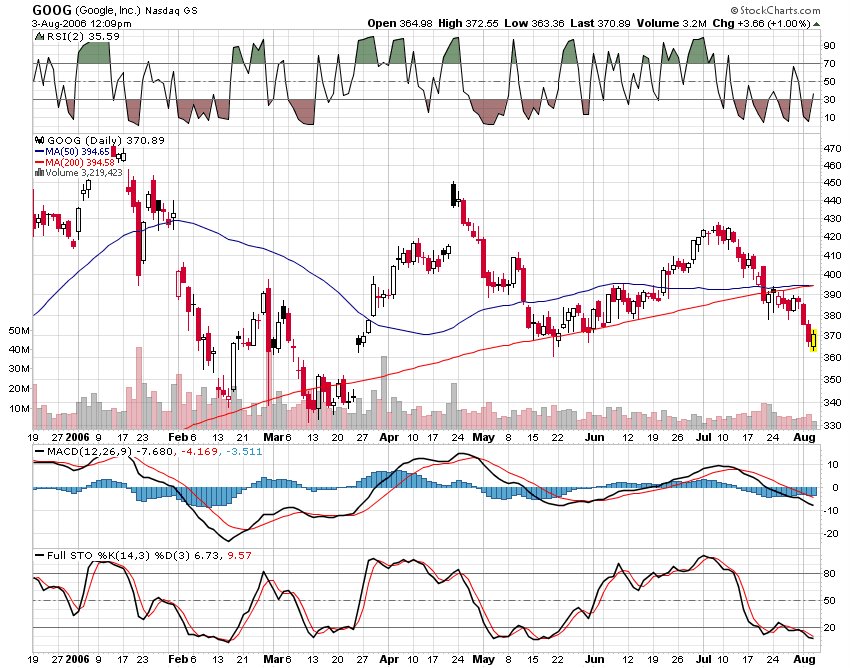Click the MACD(12,26,9) indicator label
The height and width of the screenshot is (668, 850).
click(88, 451)
